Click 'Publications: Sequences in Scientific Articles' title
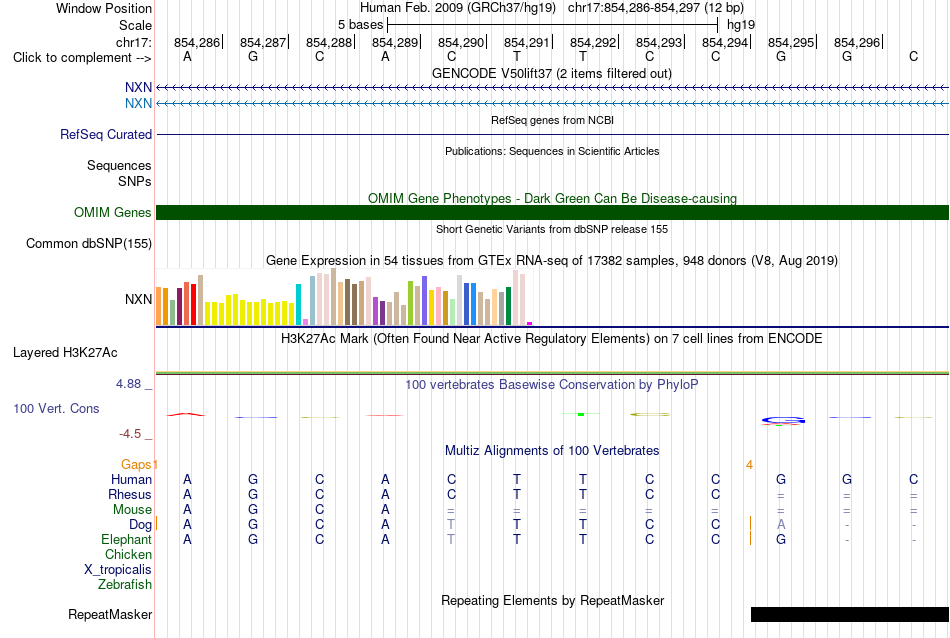This screenshot has width=950, height=638. 552,151
